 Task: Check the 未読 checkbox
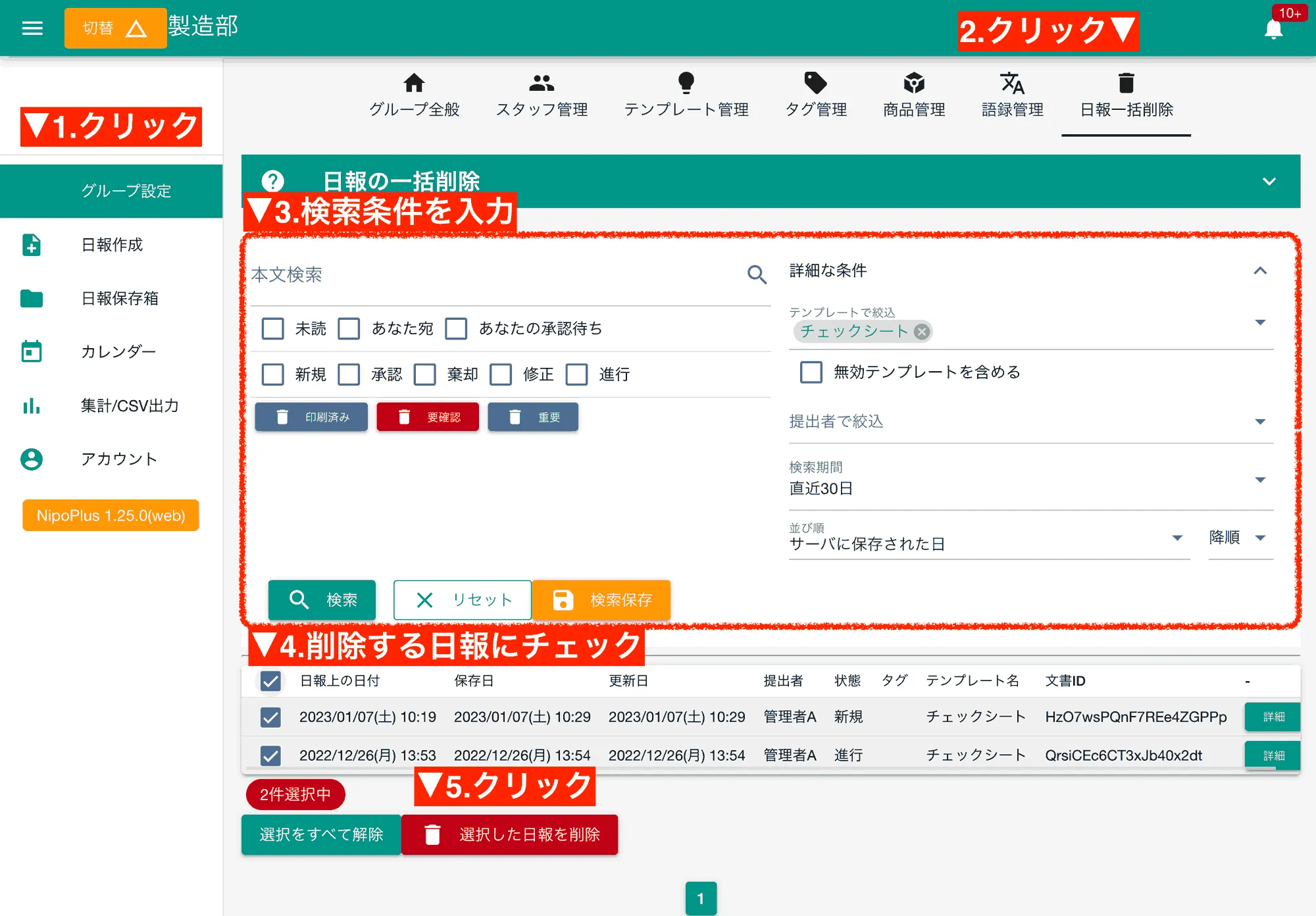tap(272, 328)
